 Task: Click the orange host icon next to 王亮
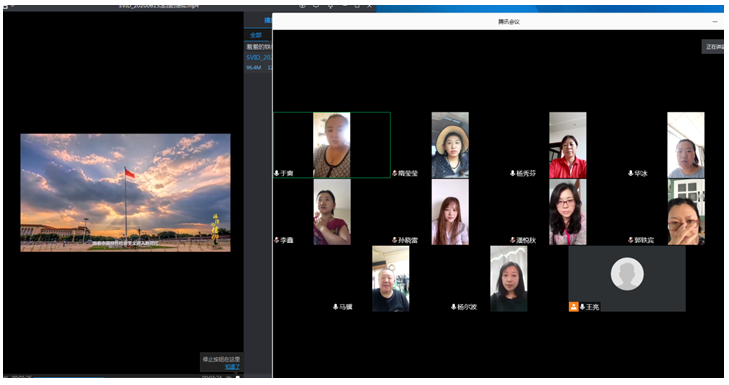(x=574, y=307)
